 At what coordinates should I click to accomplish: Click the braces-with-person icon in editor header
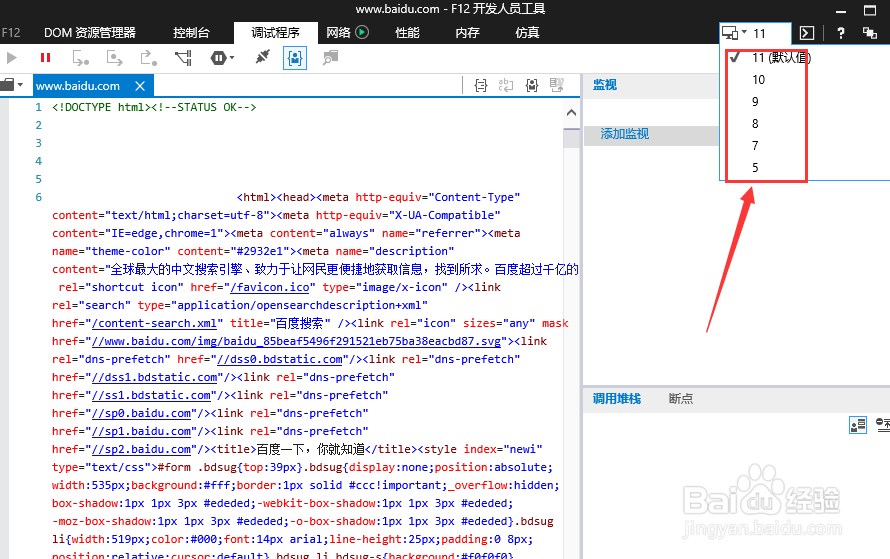point(531,85)
